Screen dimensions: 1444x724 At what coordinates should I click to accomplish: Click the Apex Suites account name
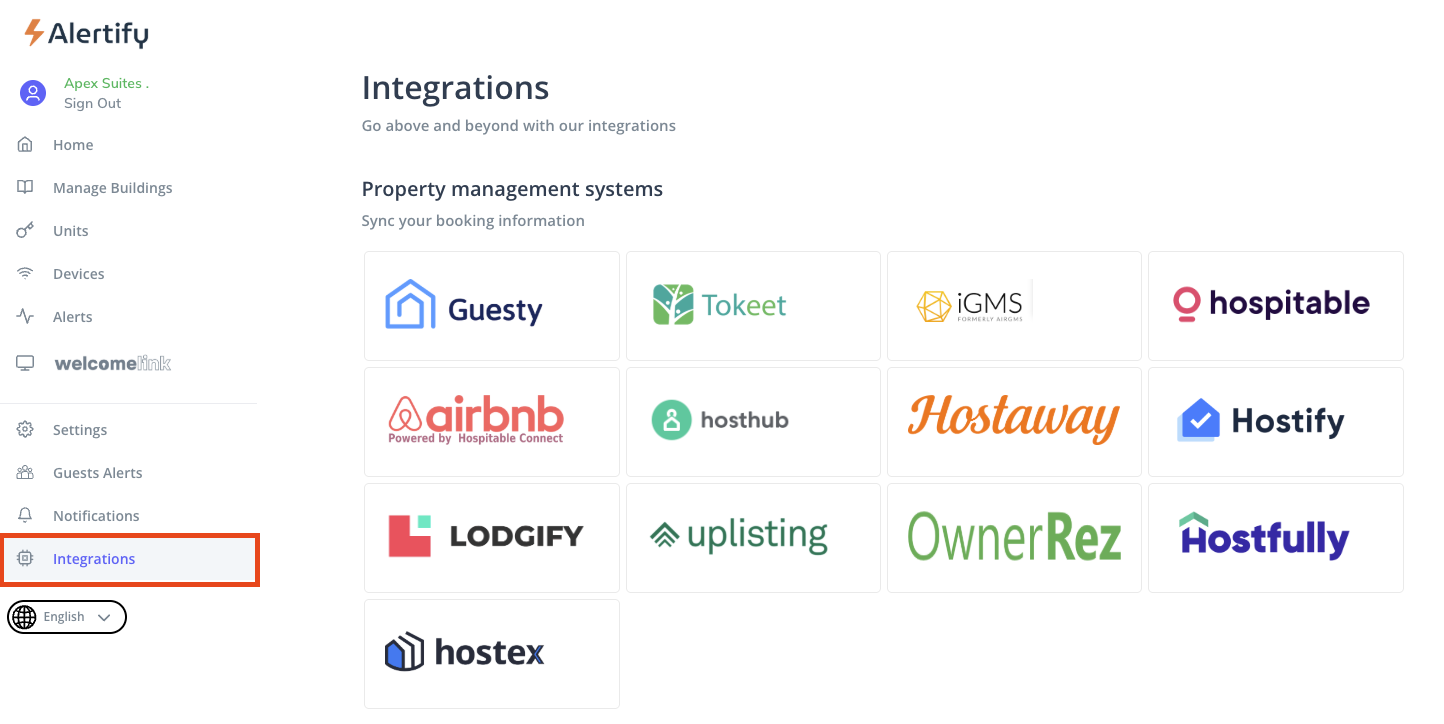pyautogui.click(x=105, y=83)
